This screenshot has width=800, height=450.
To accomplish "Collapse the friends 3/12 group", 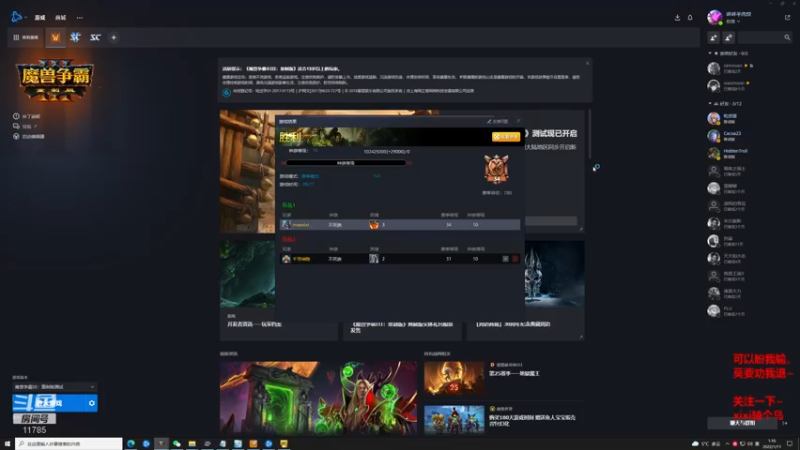I will (710, 104).
